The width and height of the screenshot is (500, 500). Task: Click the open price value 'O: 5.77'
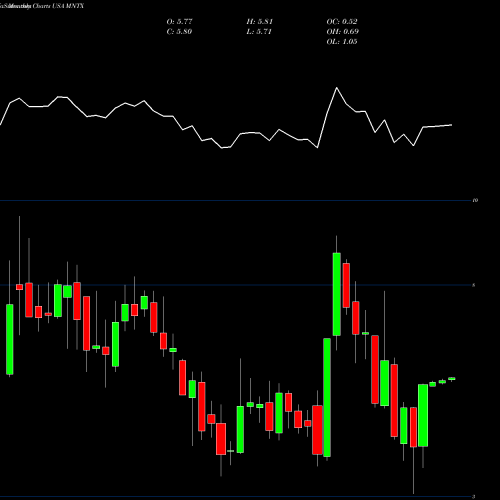pos(180,22)
